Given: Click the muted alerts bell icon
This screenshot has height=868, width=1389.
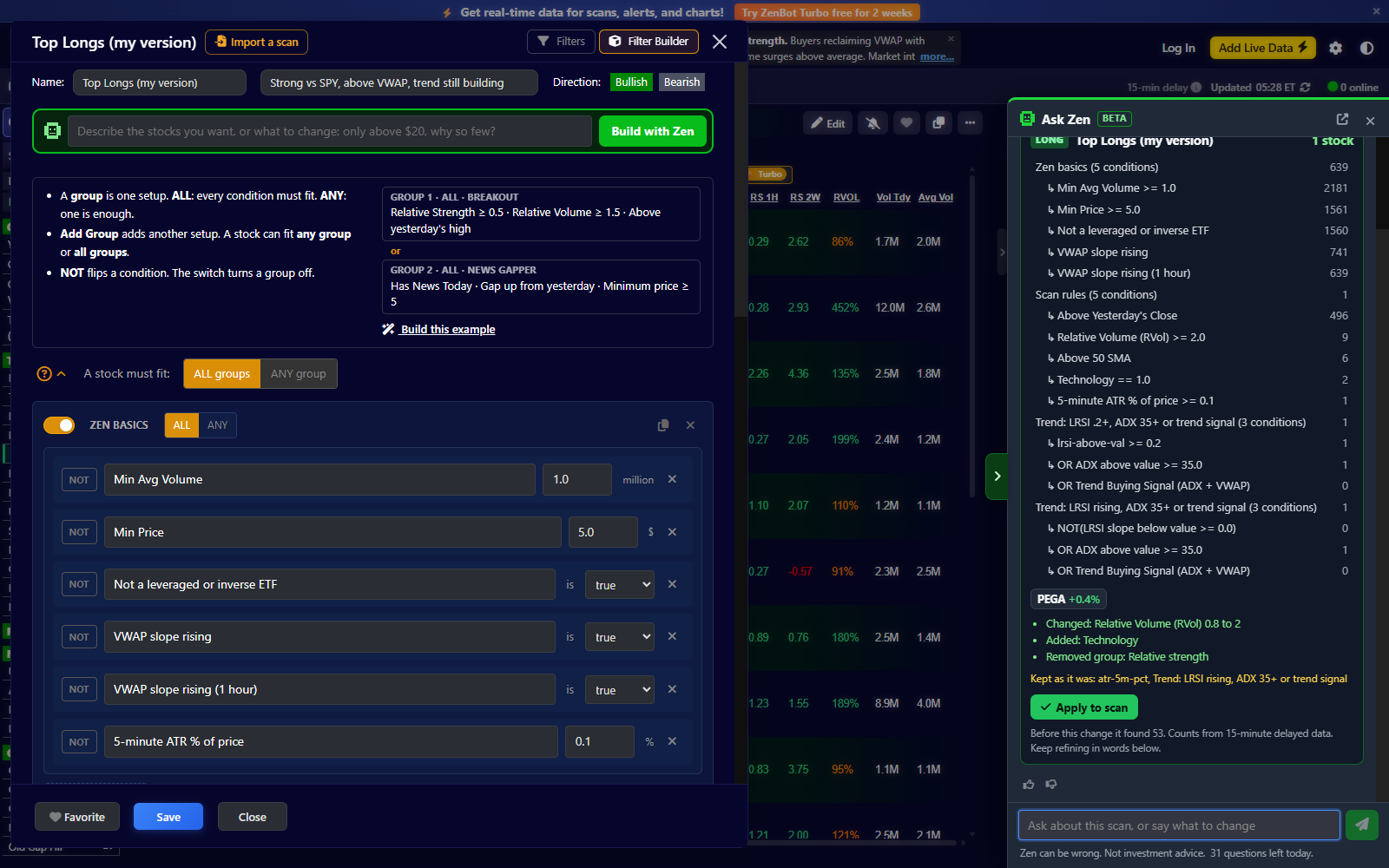Looking at the screenshot, I should pyautogui.click(x=873, y=123).
